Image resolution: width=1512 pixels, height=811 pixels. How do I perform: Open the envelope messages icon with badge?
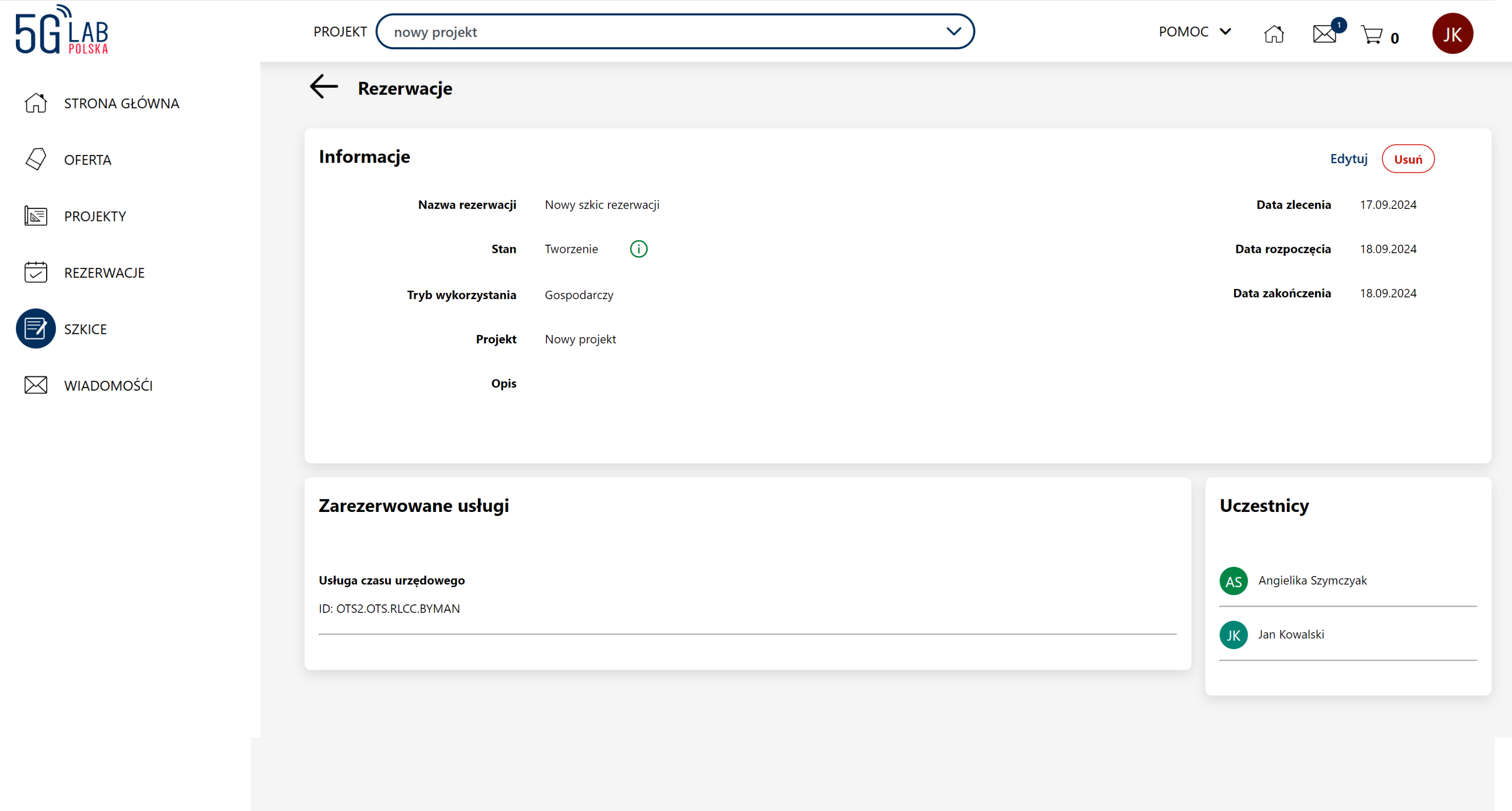1324,34
